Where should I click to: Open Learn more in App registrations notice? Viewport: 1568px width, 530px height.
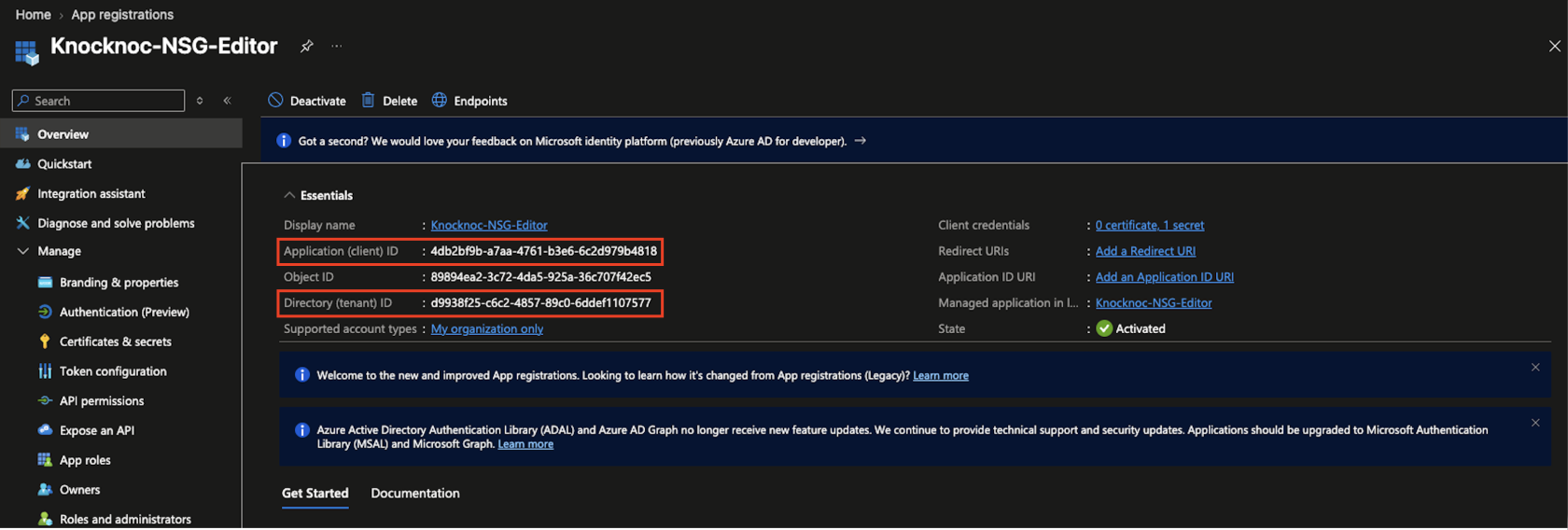coord(941,376)
